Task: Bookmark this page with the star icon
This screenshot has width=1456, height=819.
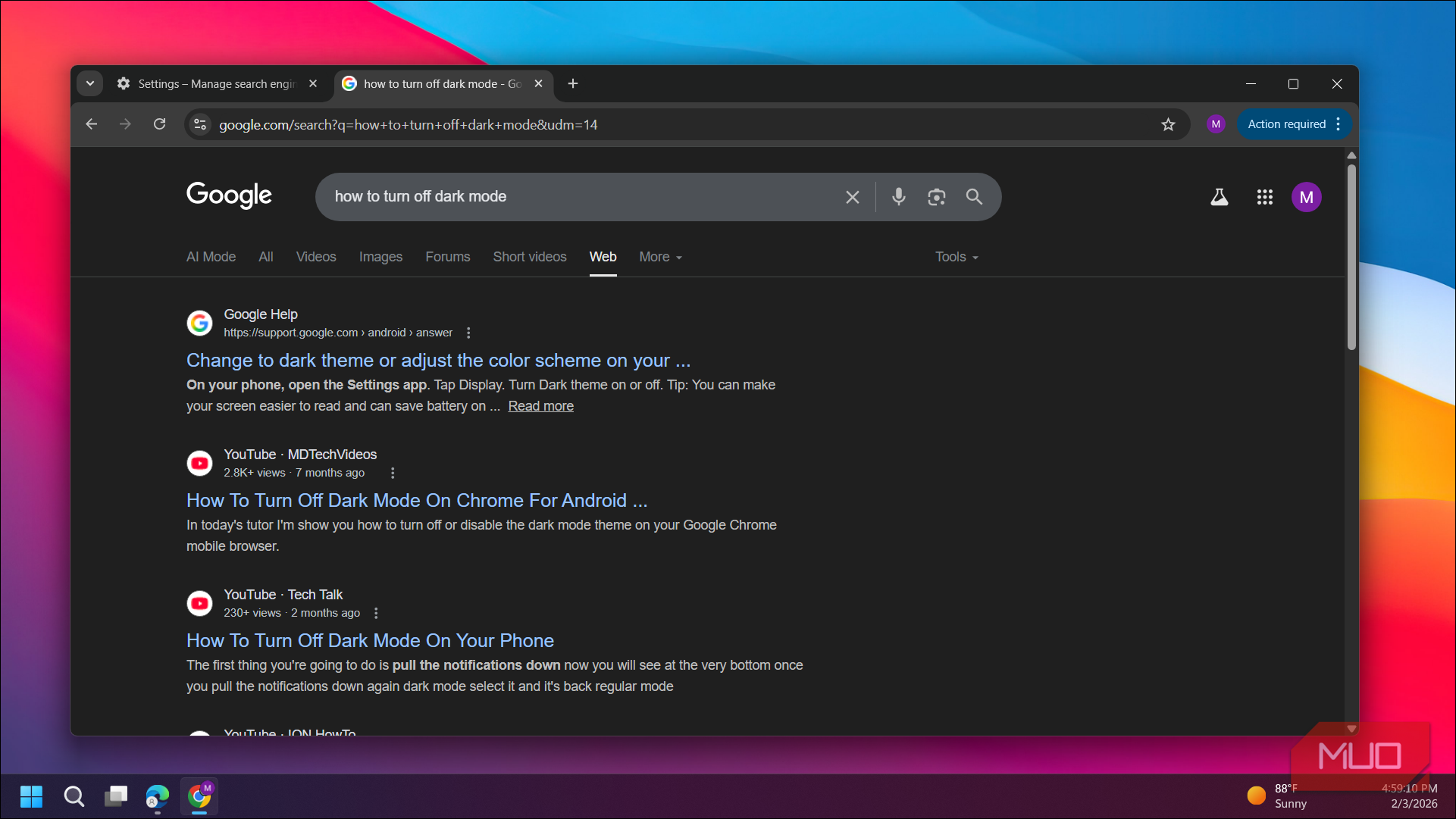Action: coord(1168,124)
